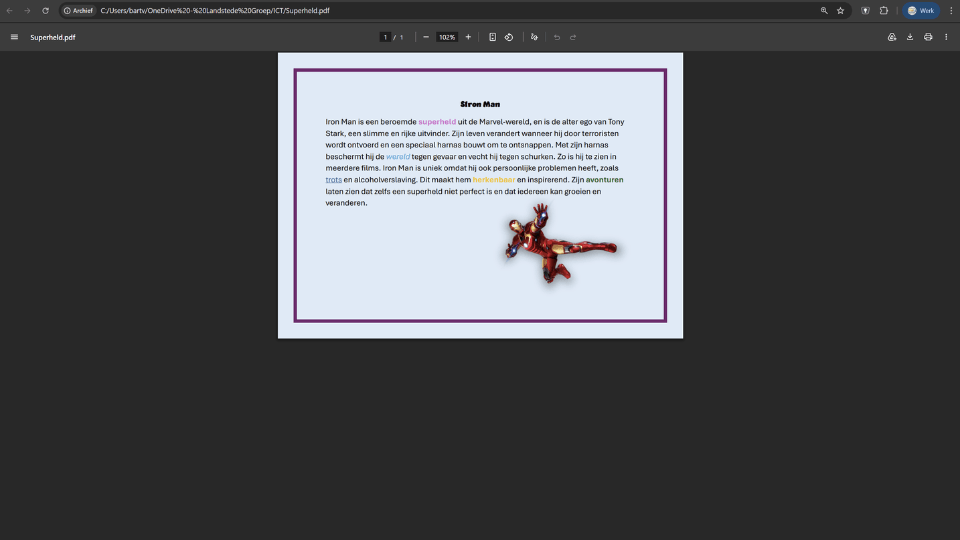Open the browser extensions puzzle icon

click(x=884, y=10)
